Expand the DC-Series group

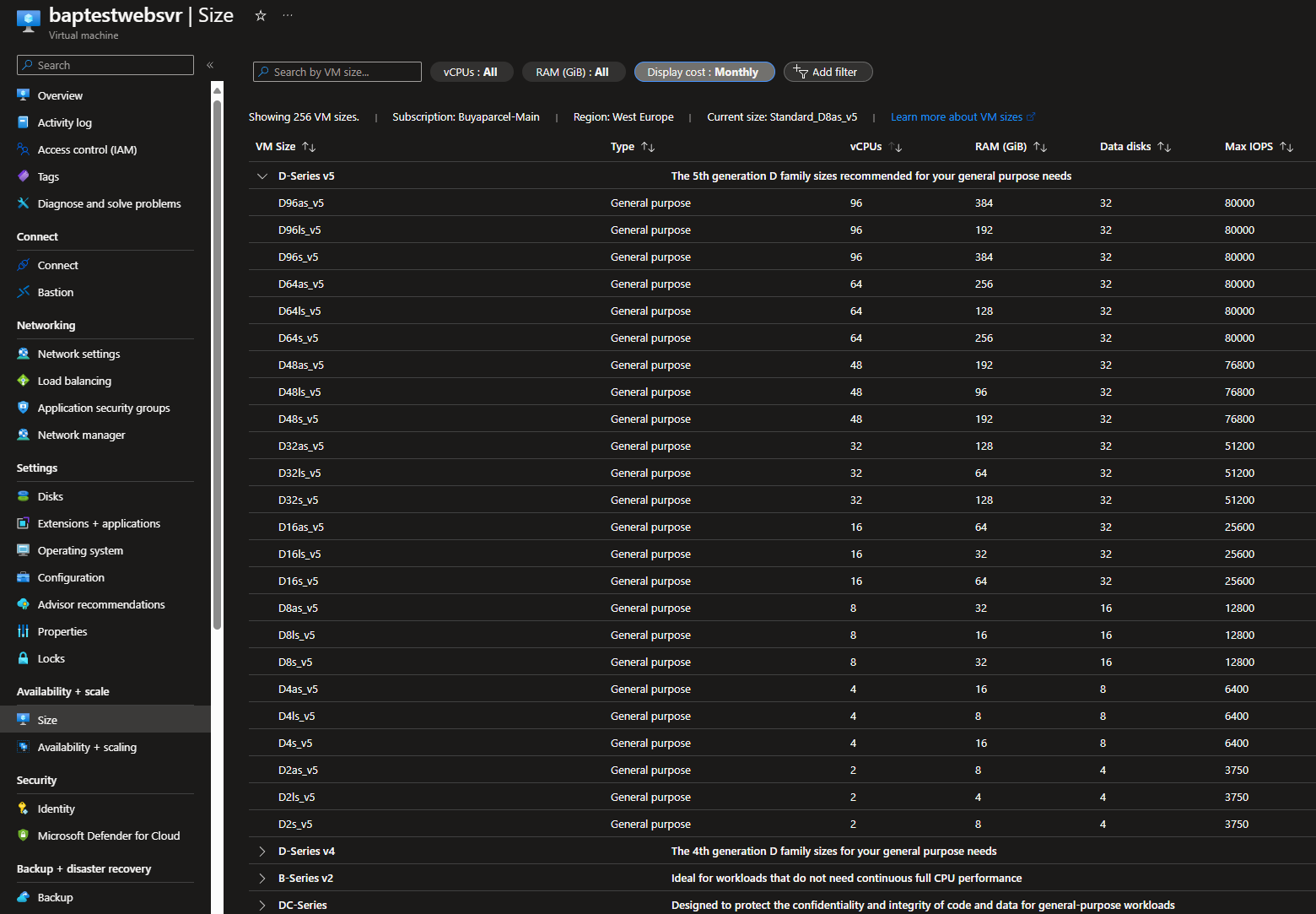(x=262, y=905)
